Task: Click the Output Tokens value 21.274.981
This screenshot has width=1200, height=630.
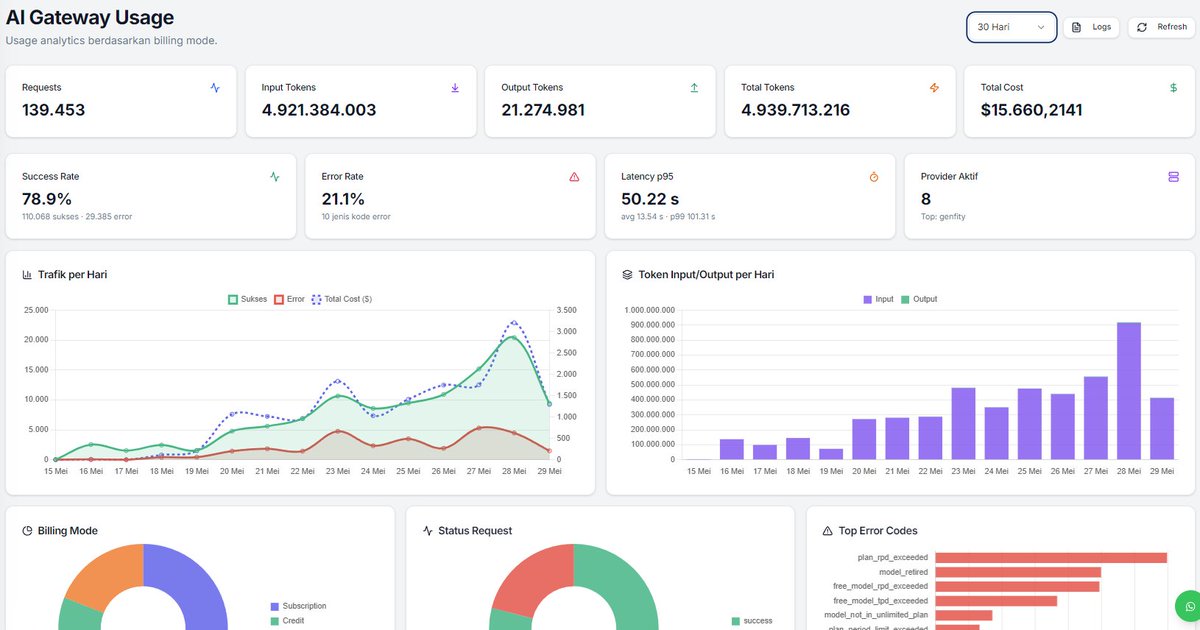Action: [543, 110]
